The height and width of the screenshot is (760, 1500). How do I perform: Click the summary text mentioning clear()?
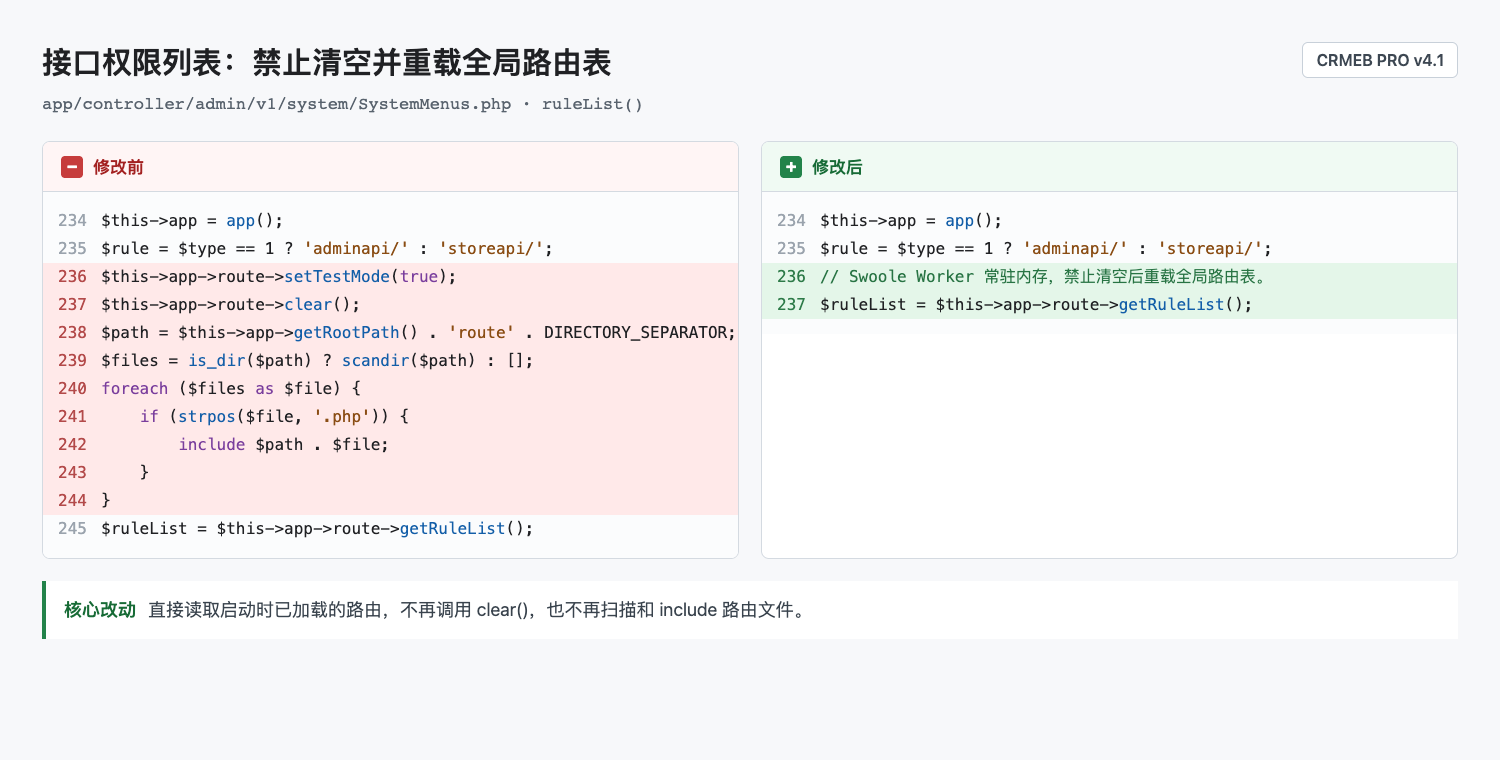477,610
